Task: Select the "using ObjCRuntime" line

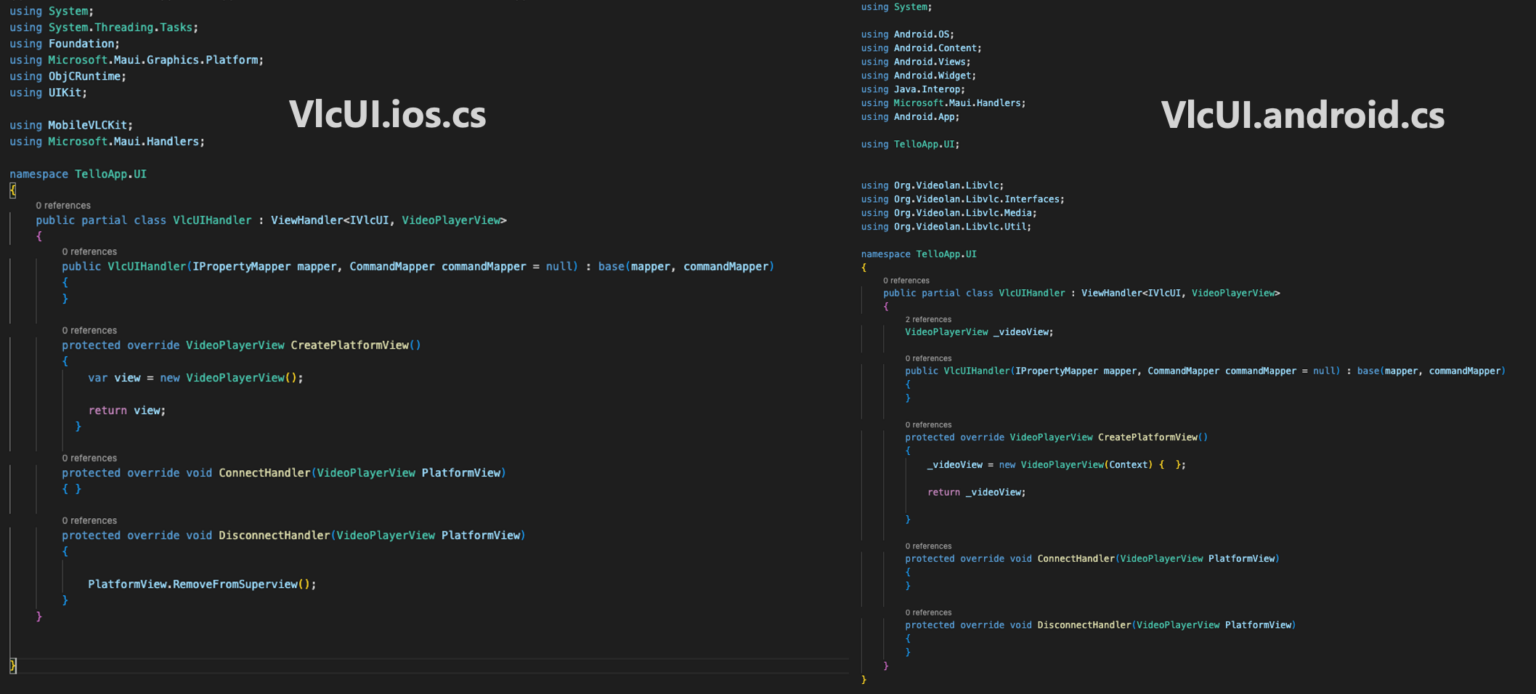Action: (x=68, y=76)
